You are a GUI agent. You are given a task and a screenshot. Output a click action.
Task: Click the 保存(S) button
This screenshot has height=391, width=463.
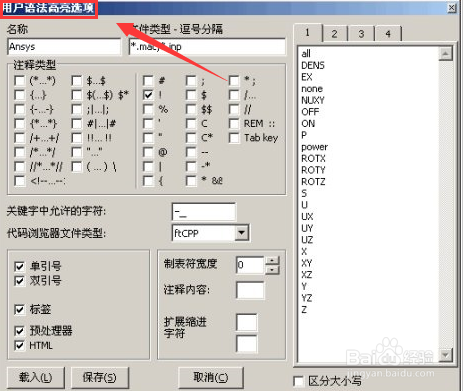(x=100, y=378)
